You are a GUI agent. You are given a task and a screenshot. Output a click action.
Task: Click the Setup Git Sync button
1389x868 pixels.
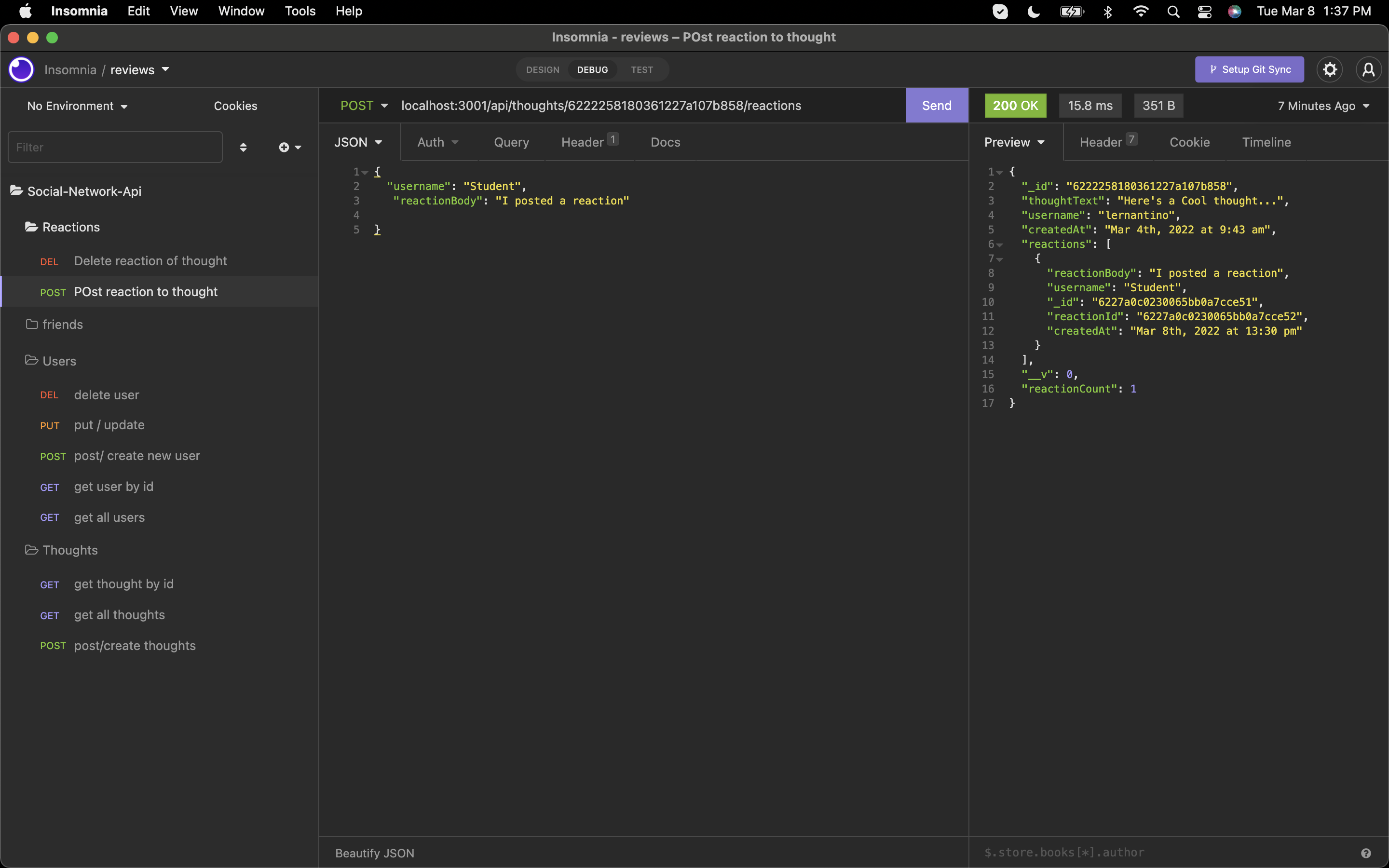1250,69
